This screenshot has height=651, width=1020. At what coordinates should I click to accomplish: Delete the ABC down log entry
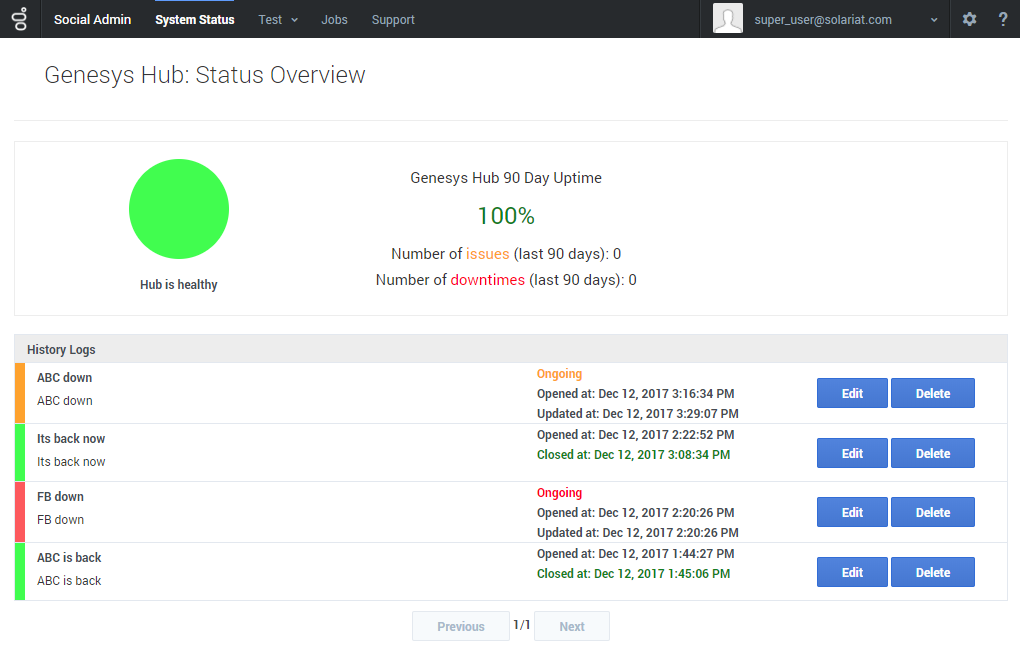point(933,393)
